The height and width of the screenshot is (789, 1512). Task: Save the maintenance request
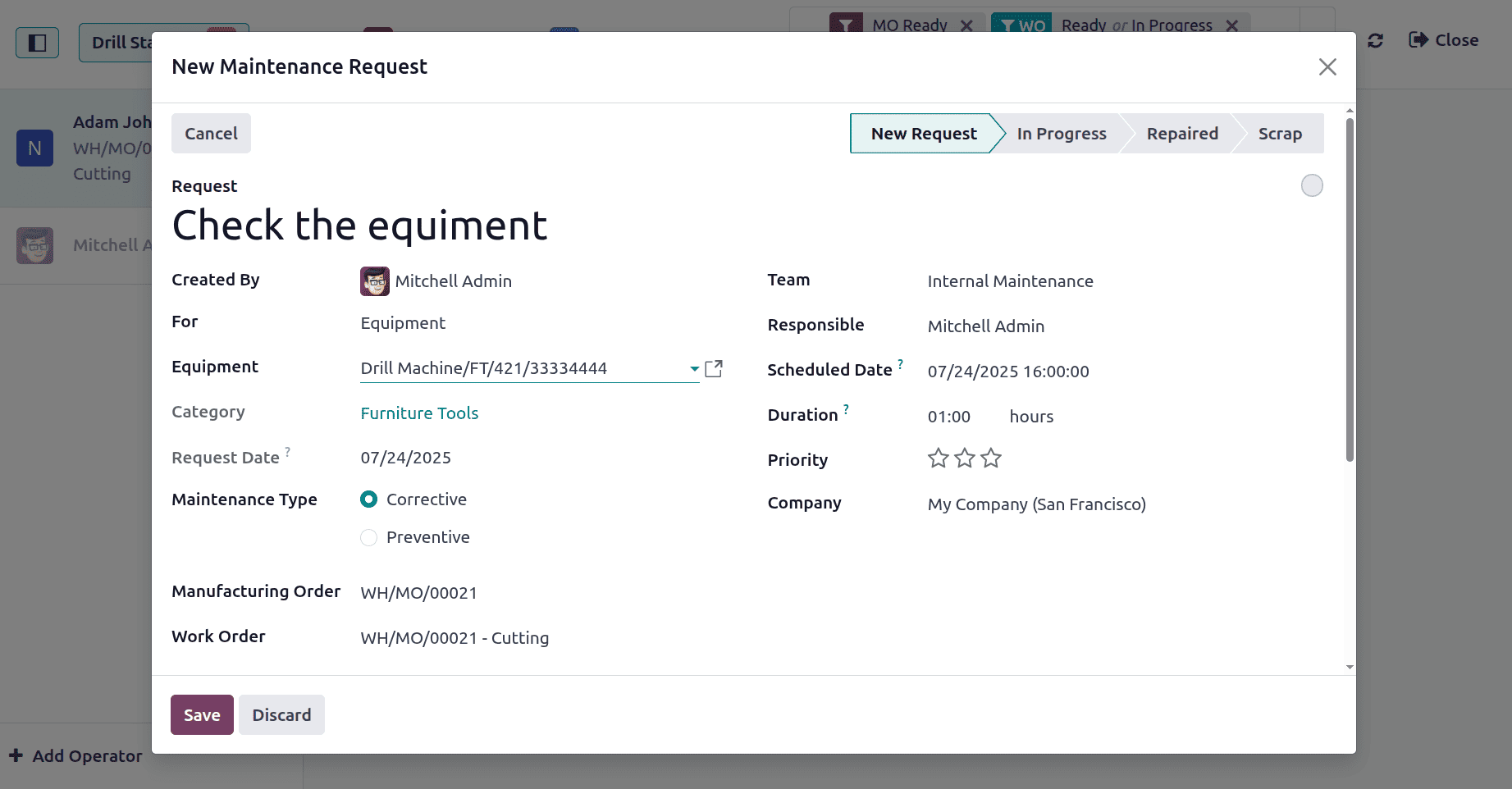[x=202, y=715]
